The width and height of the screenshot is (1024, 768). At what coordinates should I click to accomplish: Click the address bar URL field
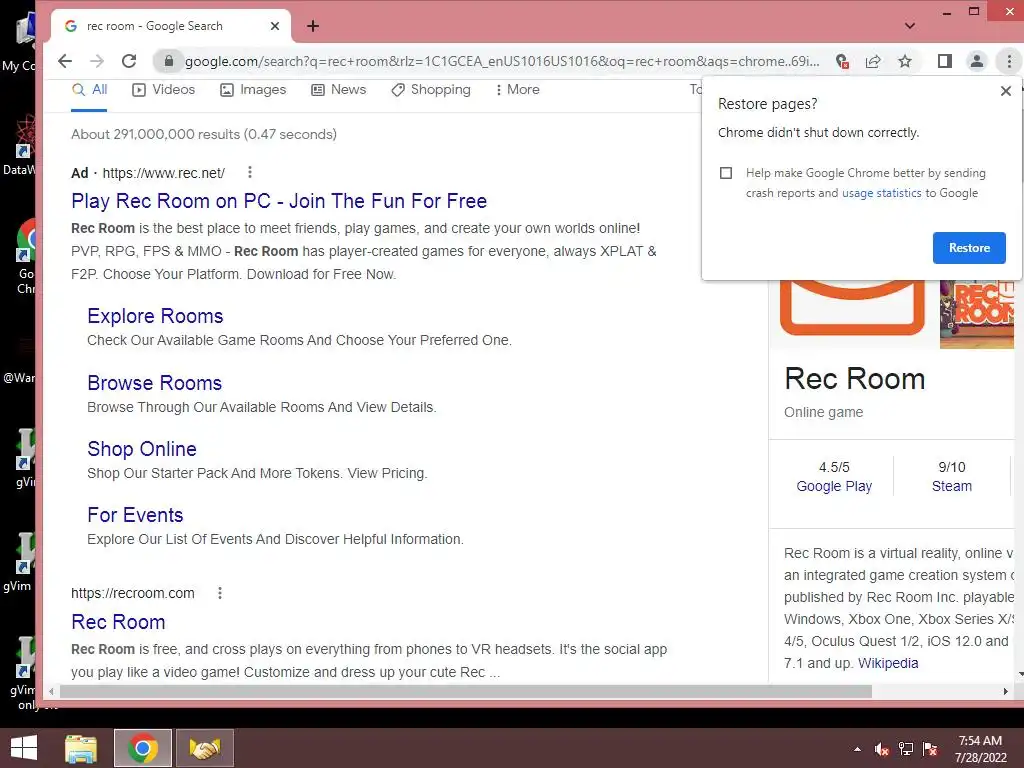click(x=502, y=61)
